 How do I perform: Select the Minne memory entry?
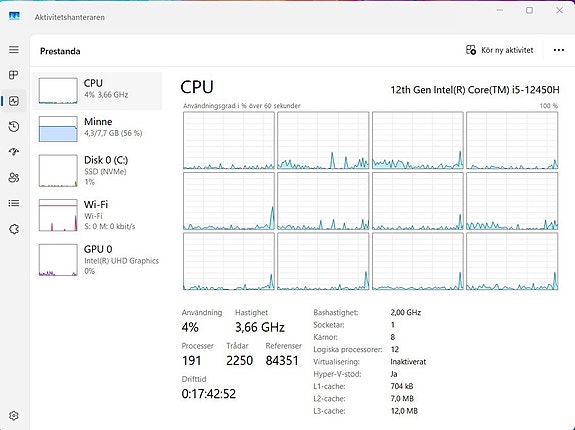pyautogui.click(x=98, y=129)
